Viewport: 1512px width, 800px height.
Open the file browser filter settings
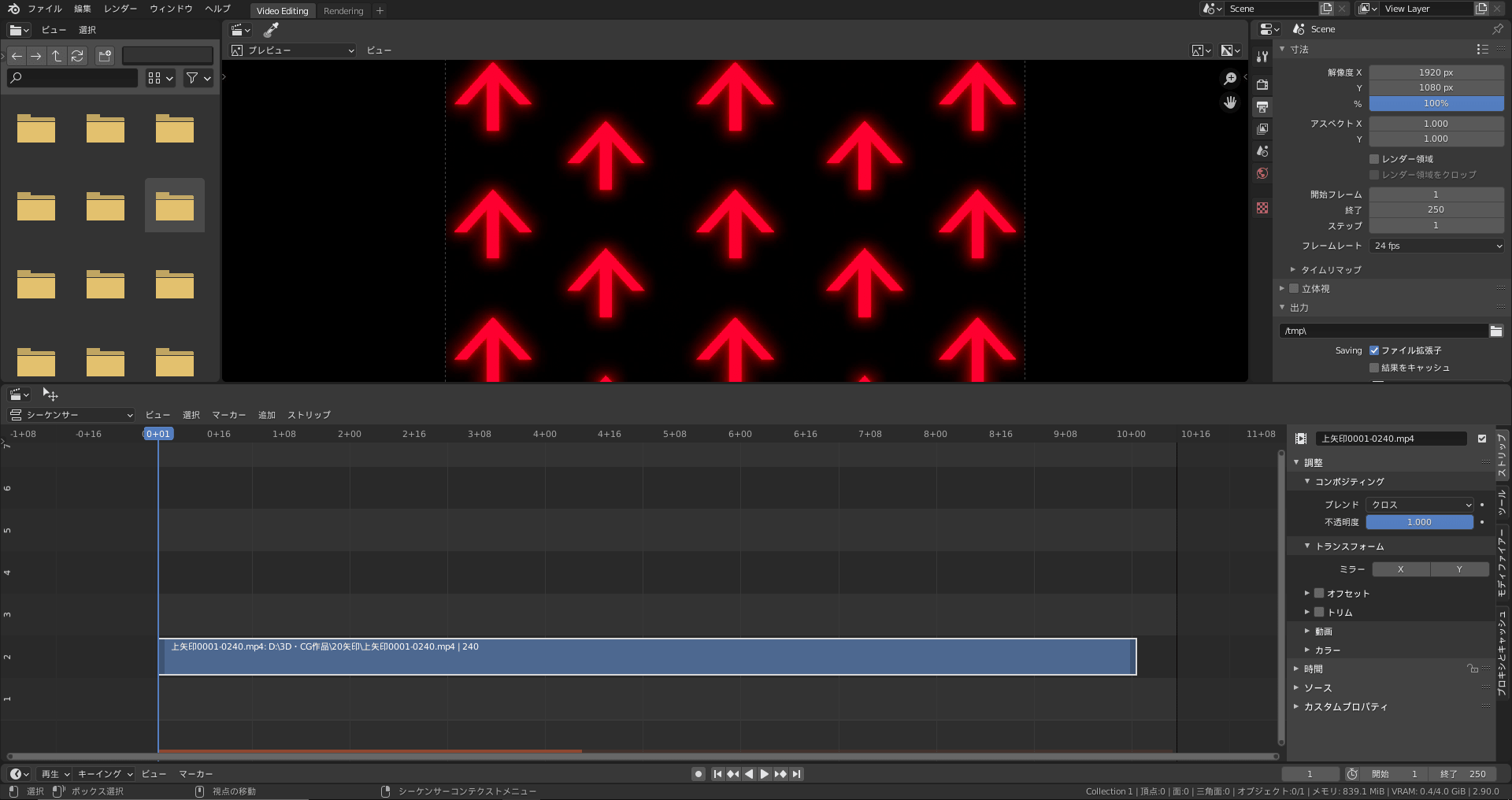pyautogui.click(x=198, y=78)
